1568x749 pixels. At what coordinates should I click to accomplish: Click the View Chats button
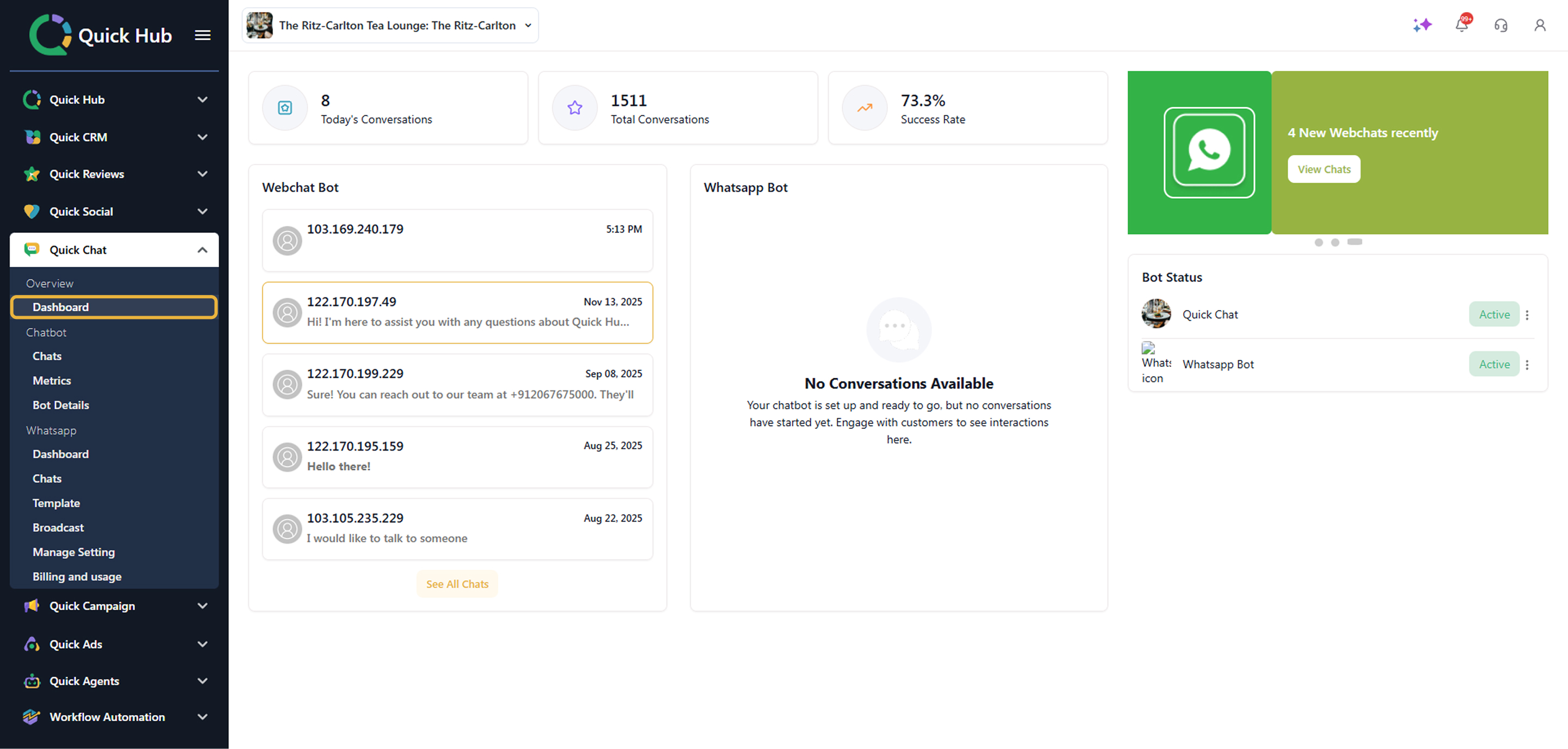(1324, 169)
